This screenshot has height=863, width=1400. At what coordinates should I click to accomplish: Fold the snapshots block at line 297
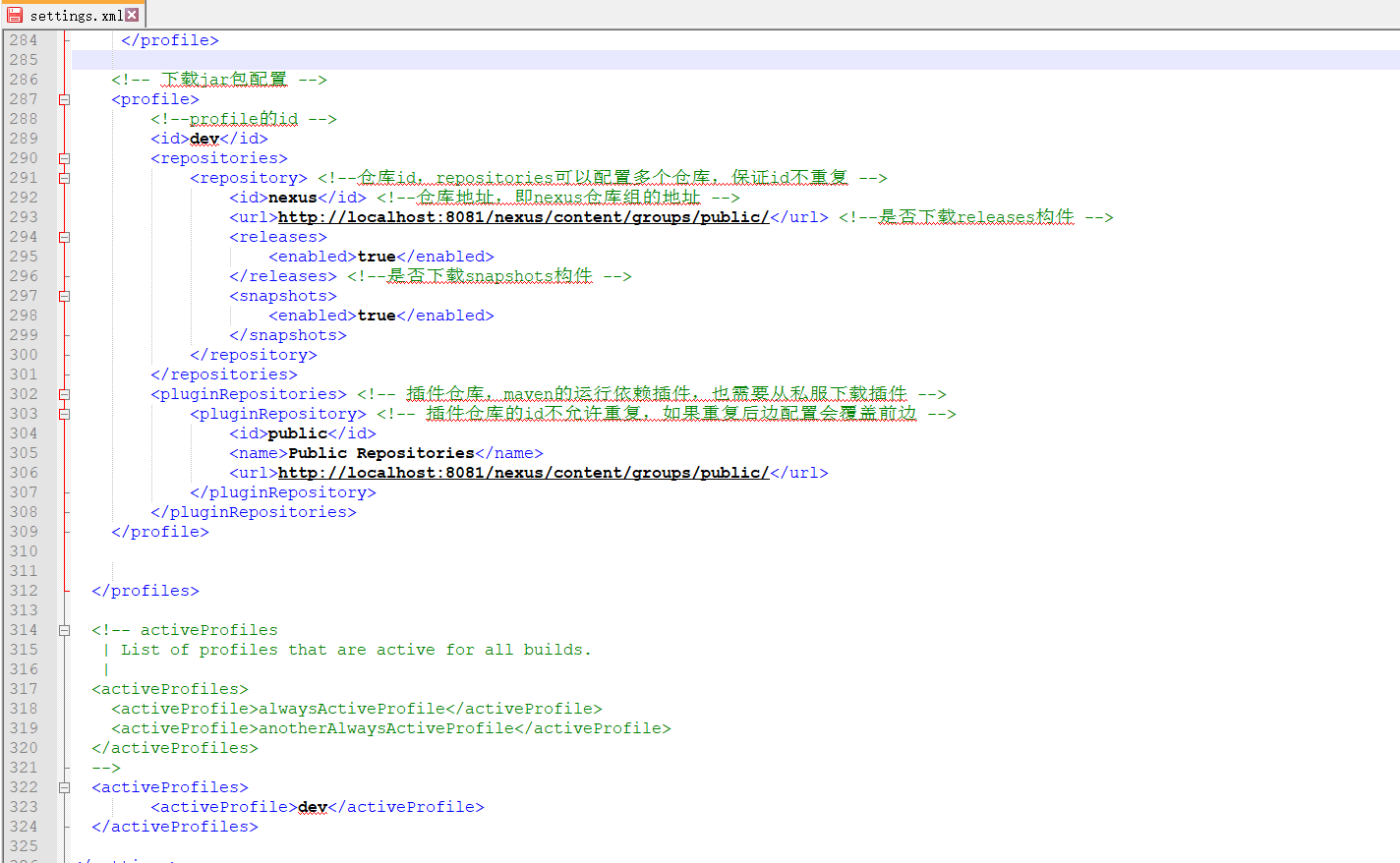[x=64, y=296]
